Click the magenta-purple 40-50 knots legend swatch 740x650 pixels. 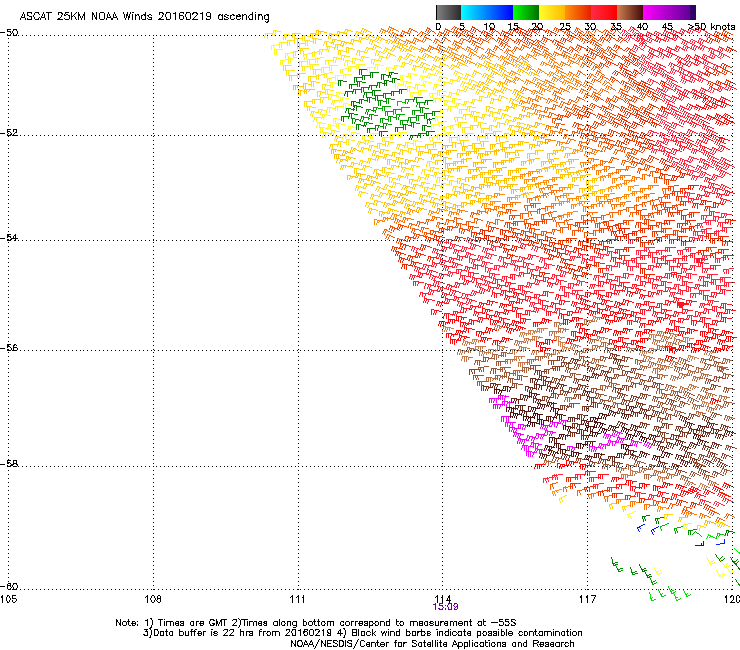click(669, 12)
